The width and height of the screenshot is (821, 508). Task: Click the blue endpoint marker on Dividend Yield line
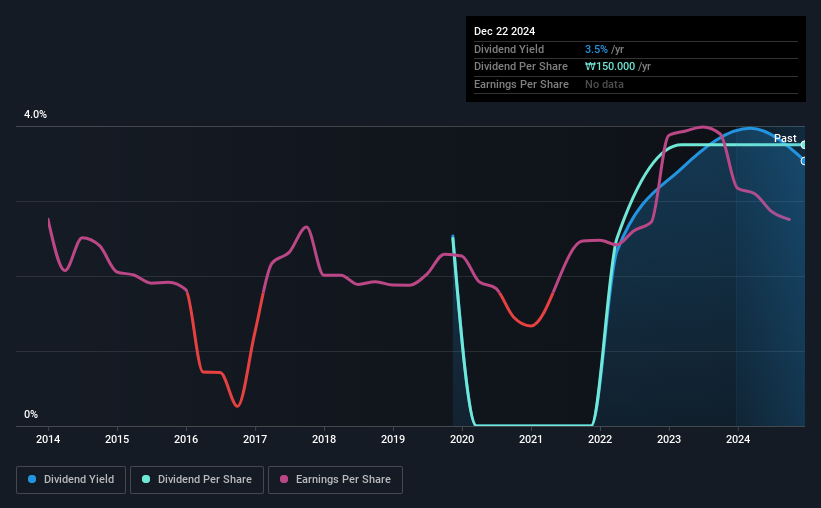tap(804, 161)
